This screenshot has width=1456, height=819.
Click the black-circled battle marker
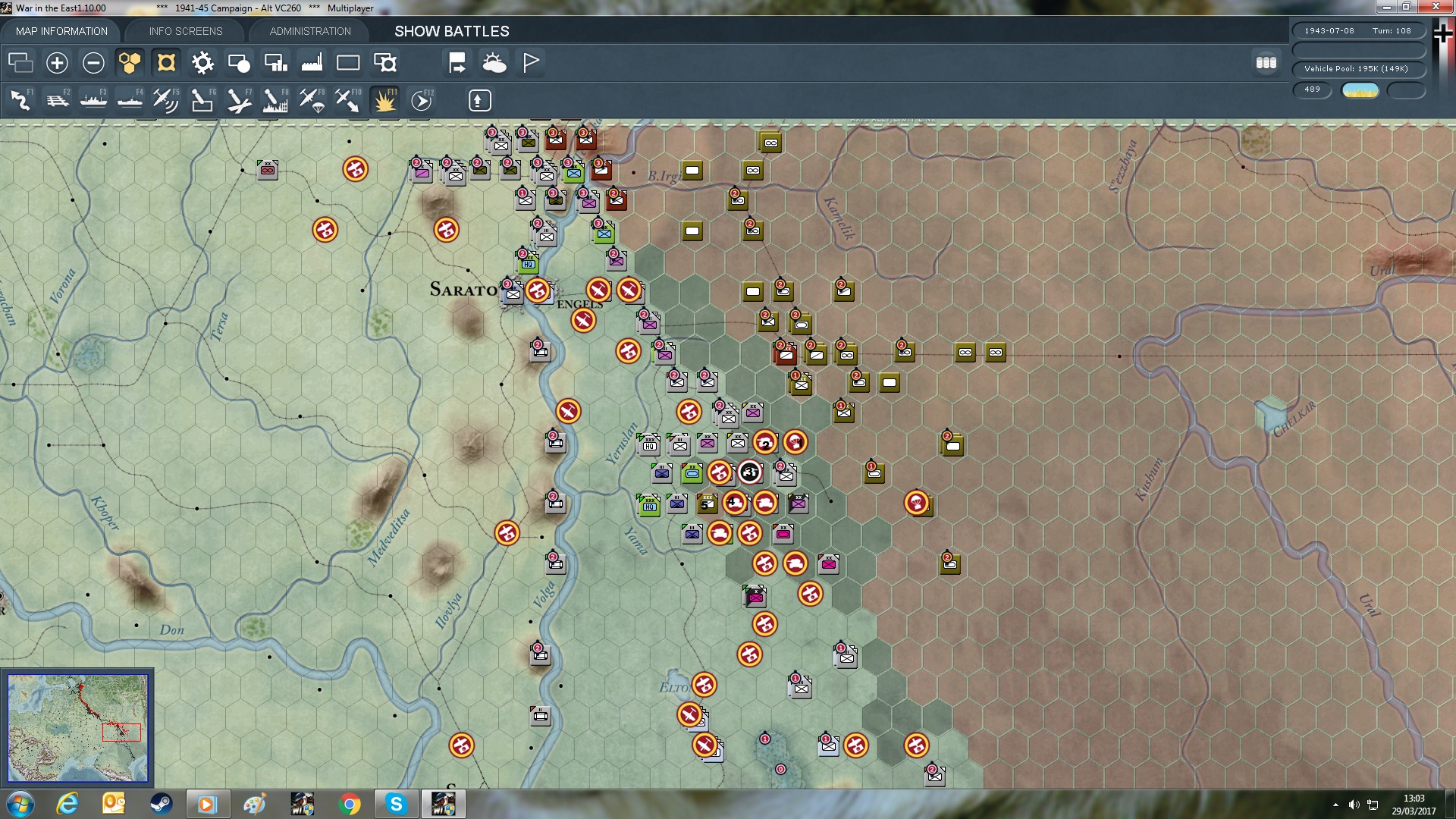pos(750,472)
